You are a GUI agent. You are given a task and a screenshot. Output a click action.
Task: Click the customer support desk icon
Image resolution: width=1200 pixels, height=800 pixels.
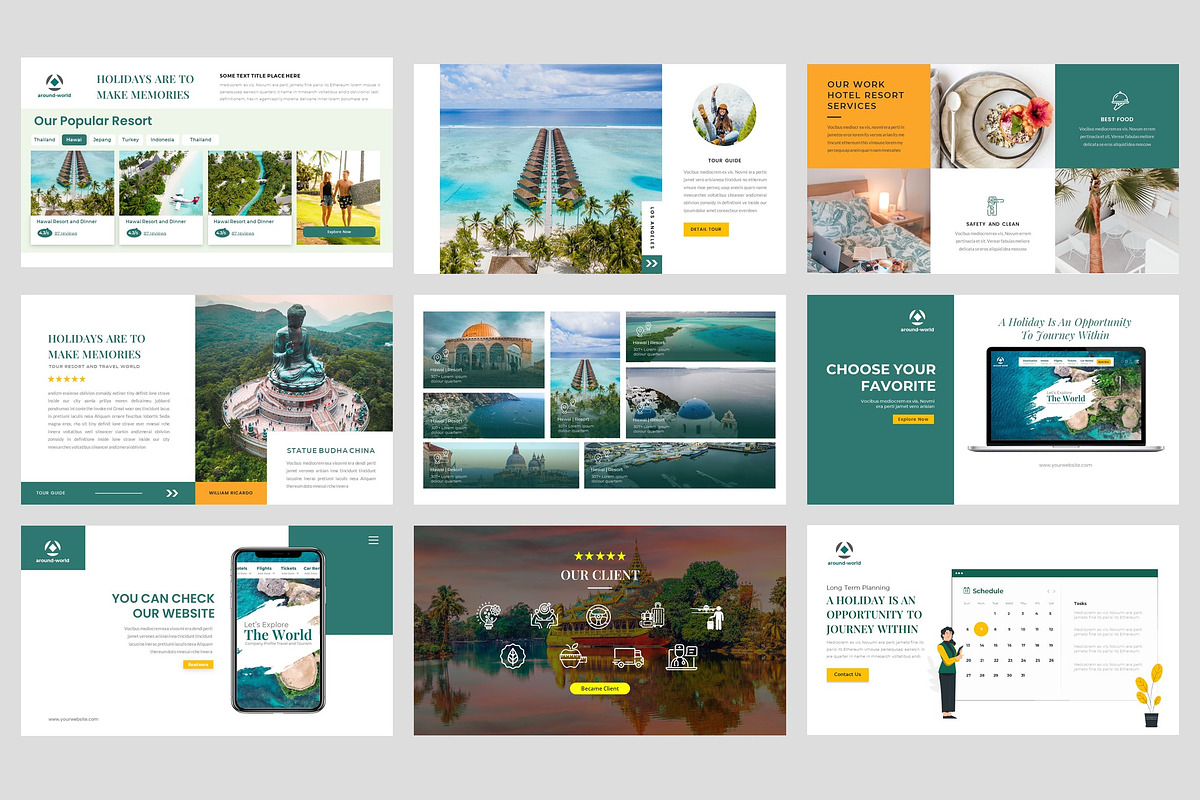pos(682,658)
